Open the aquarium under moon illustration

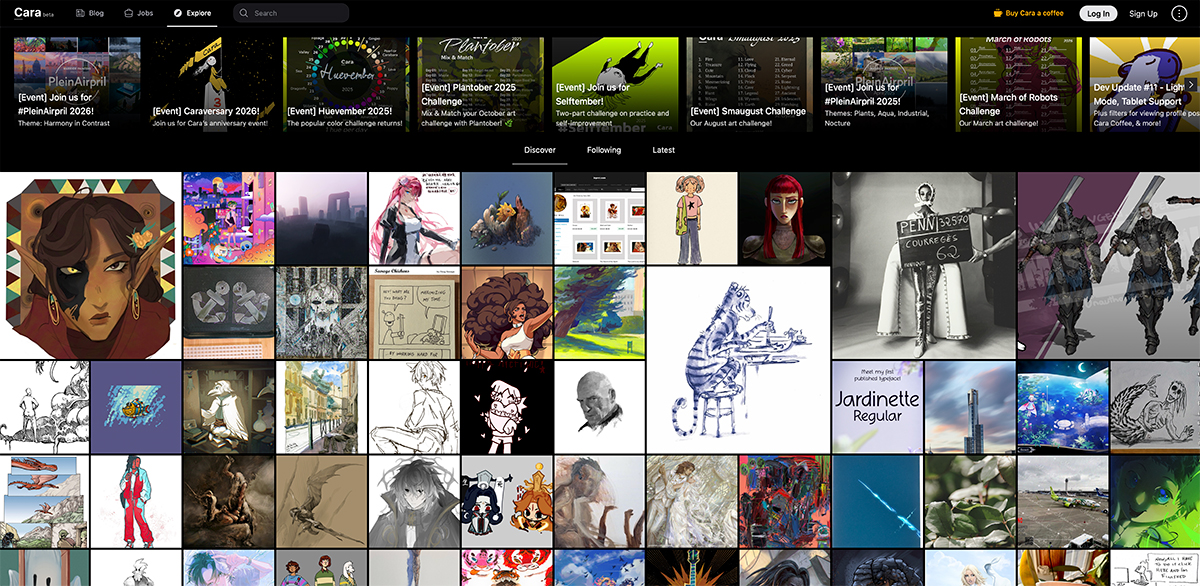tap(1063, 407)
